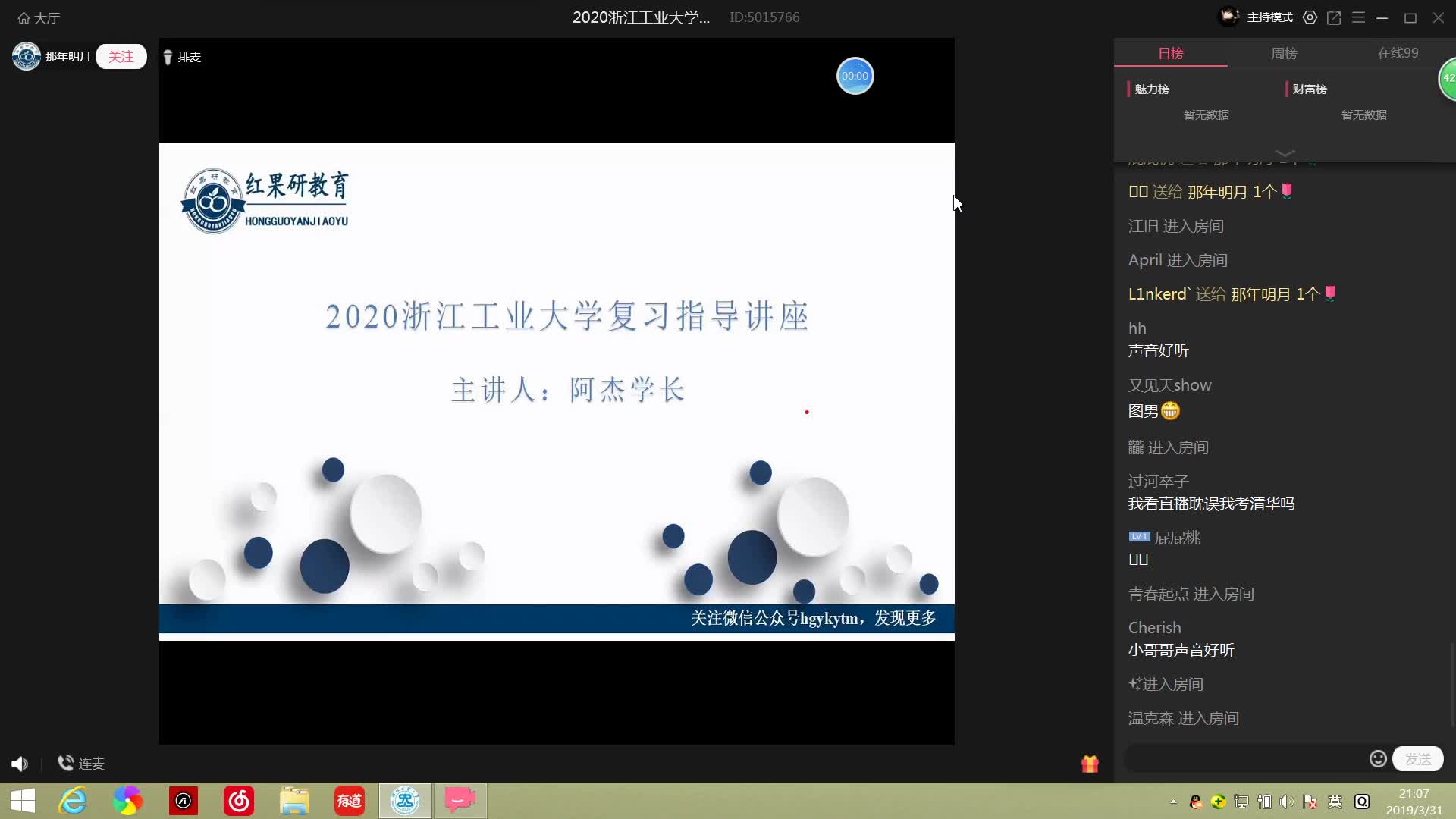The width and height of the screenshot is (1456, 819).
Task: Click username Cherish in chat
Action: (x=1154, y=628)
